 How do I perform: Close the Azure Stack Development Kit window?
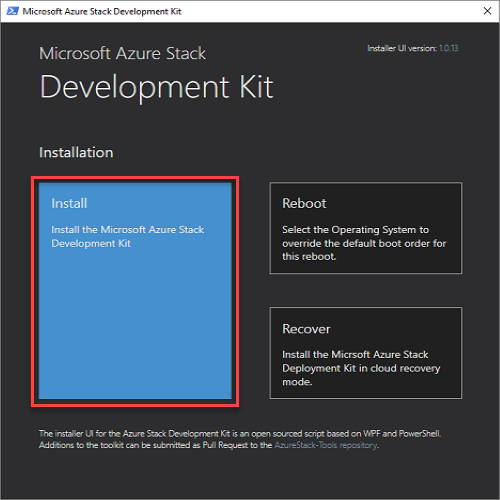(x=487, y=11)
